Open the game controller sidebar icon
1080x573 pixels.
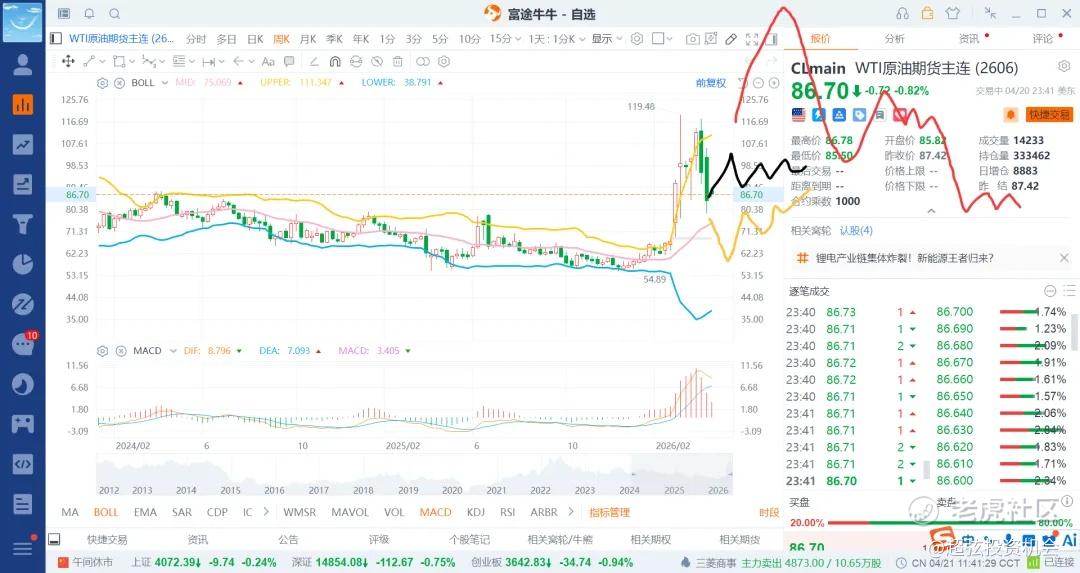(x=23, y=424)
